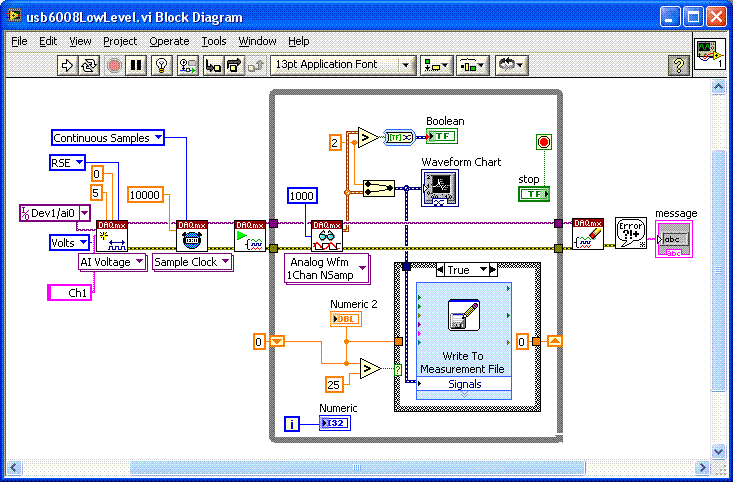Open the Sample Clock polymorphic selector
733x487 pixels.
(x=192, y=262)
